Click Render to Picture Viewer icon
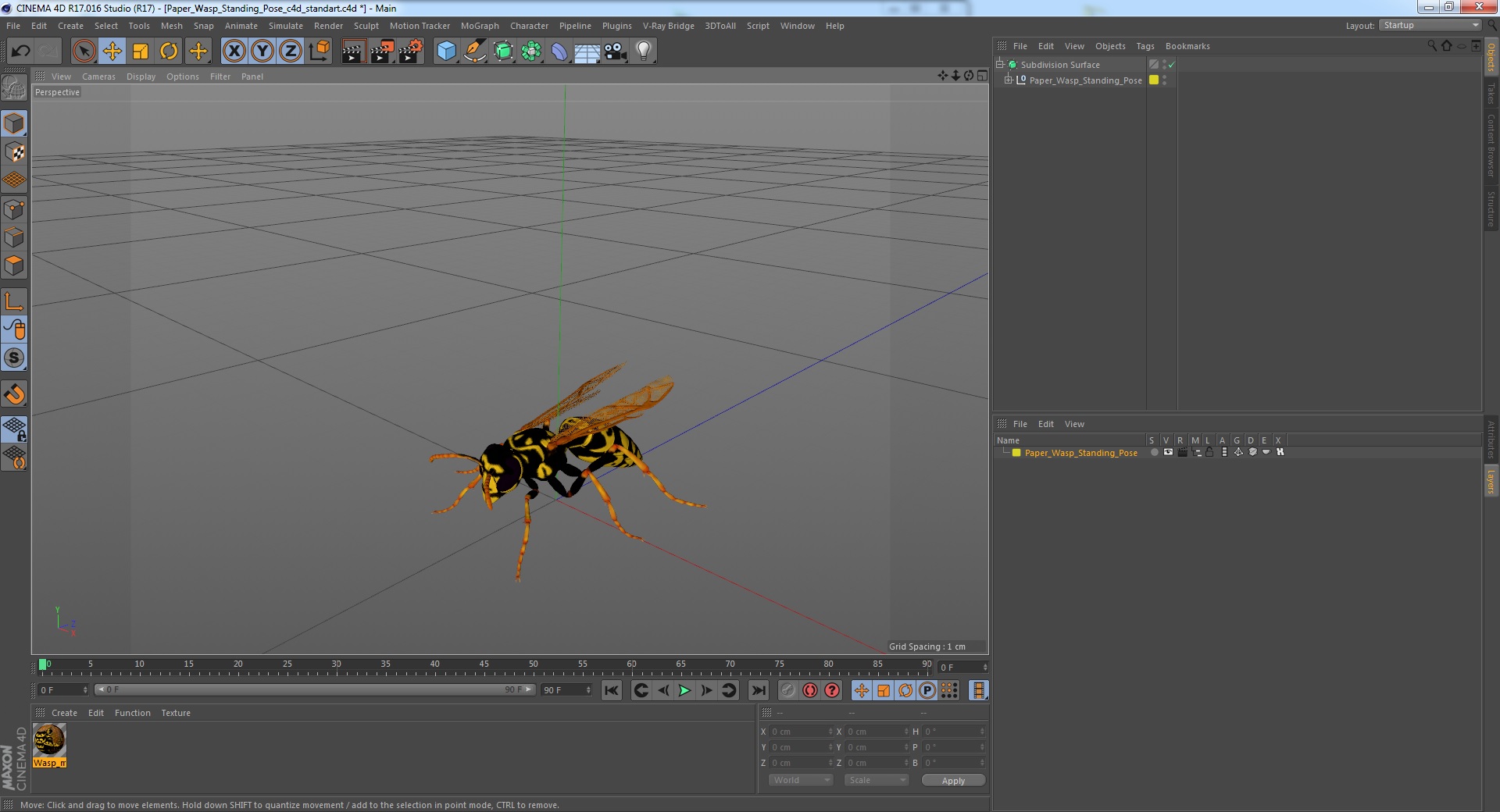This screenshot has height=812, width=1500. (382, 52)
